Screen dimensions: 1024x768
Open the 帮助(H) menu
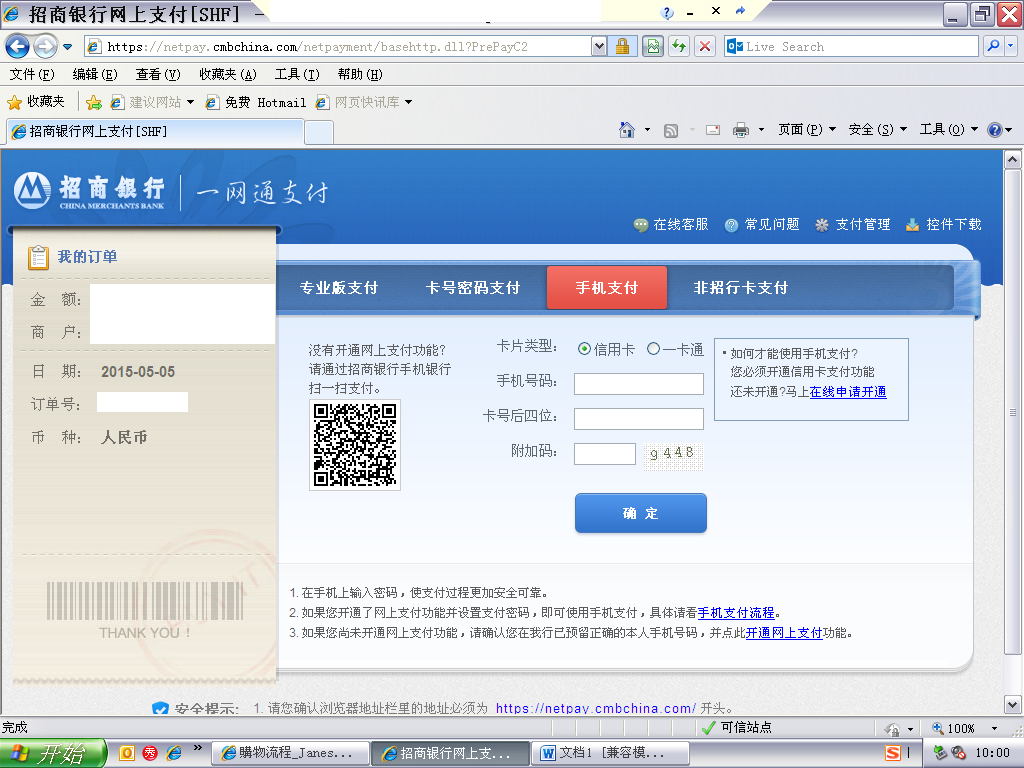point(360,74)
